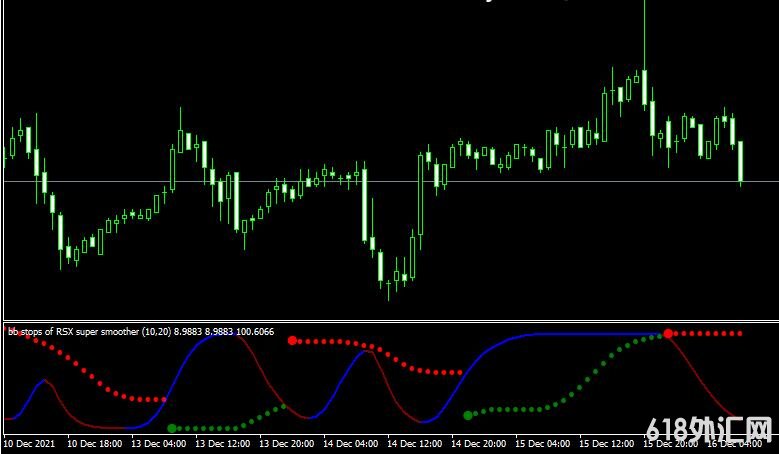Select the gray horizontal price line on chart

[x=390, y=181]
